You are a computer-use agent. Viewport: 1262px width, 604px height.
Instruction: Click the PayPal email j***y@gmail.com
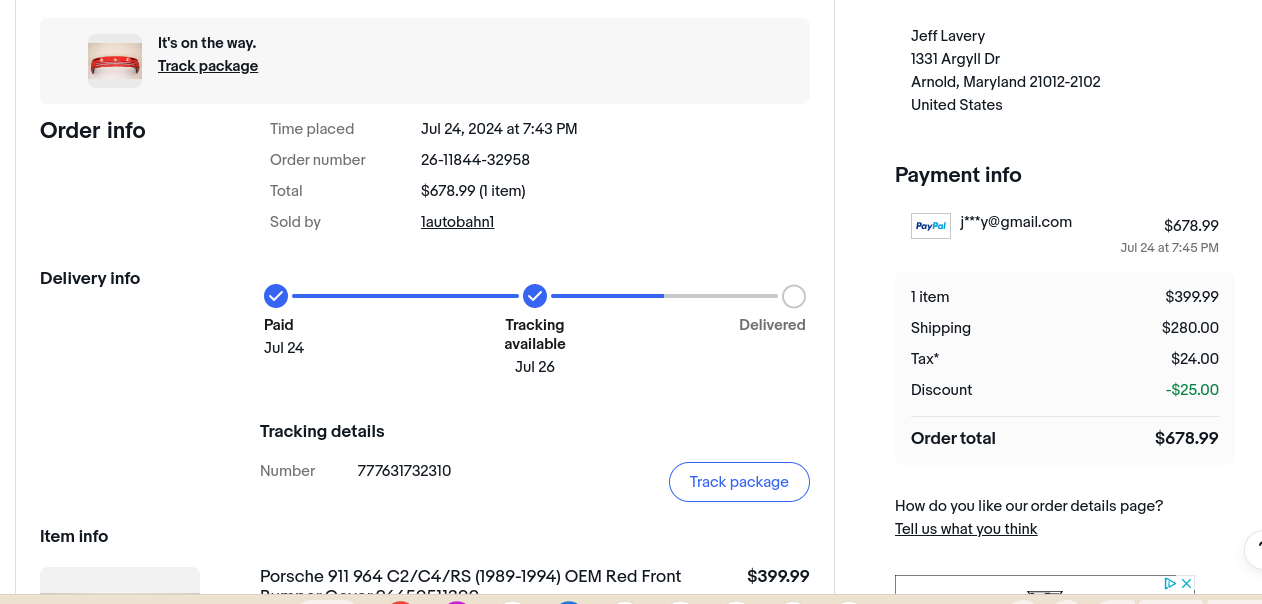point(1016,222)
